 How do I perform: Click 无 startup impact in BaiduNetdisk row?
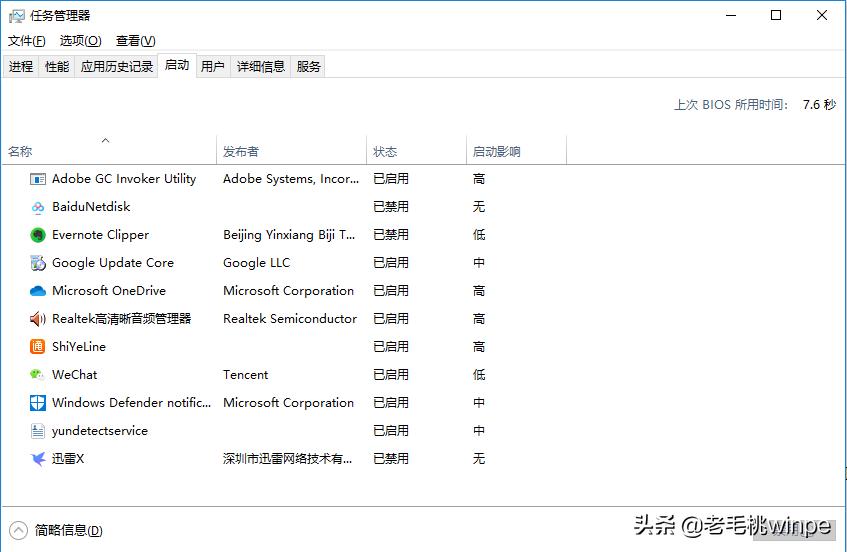(479, 207)
